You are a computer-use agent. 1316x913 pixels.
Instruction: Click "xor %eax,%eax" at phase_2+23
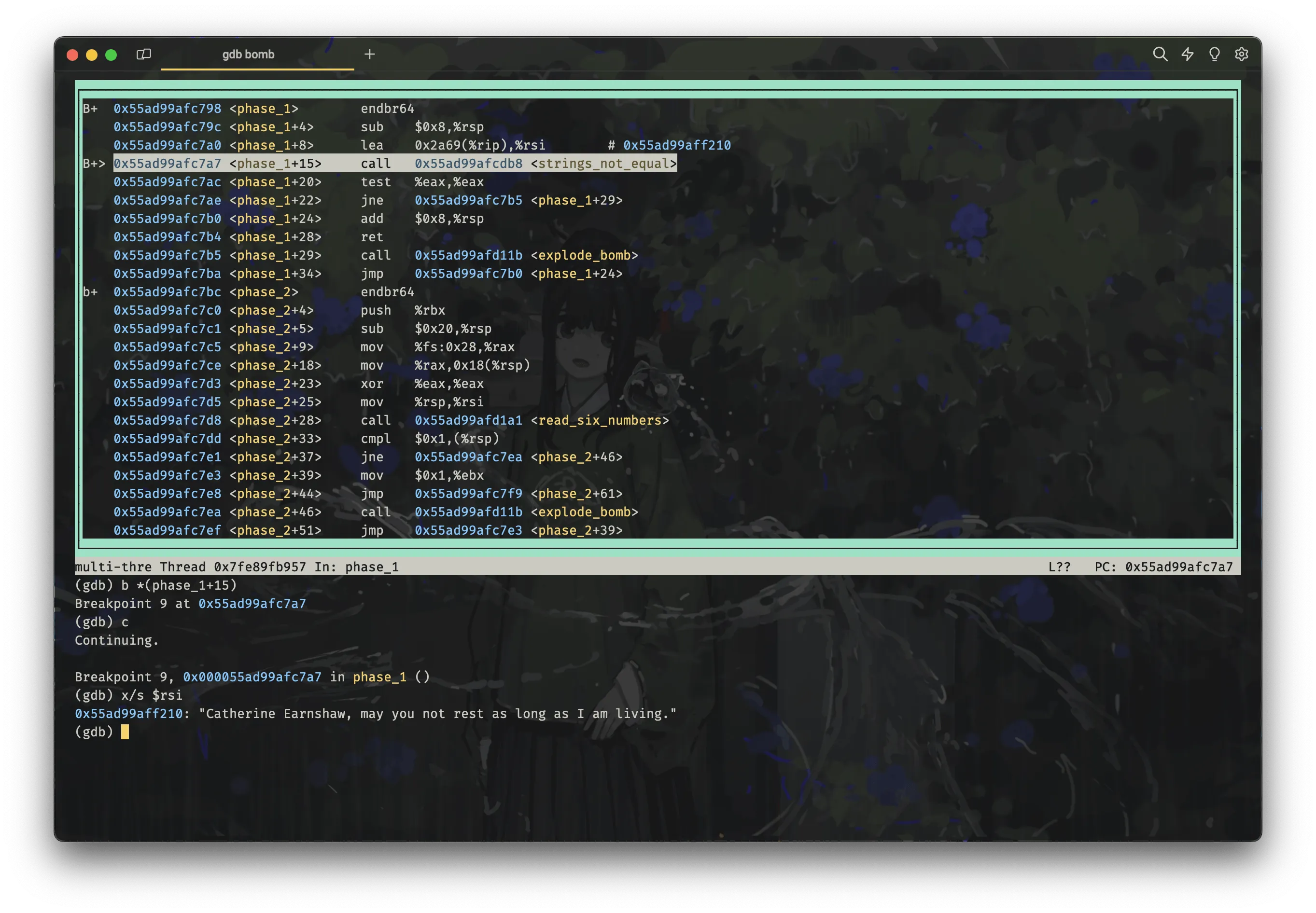422,383
